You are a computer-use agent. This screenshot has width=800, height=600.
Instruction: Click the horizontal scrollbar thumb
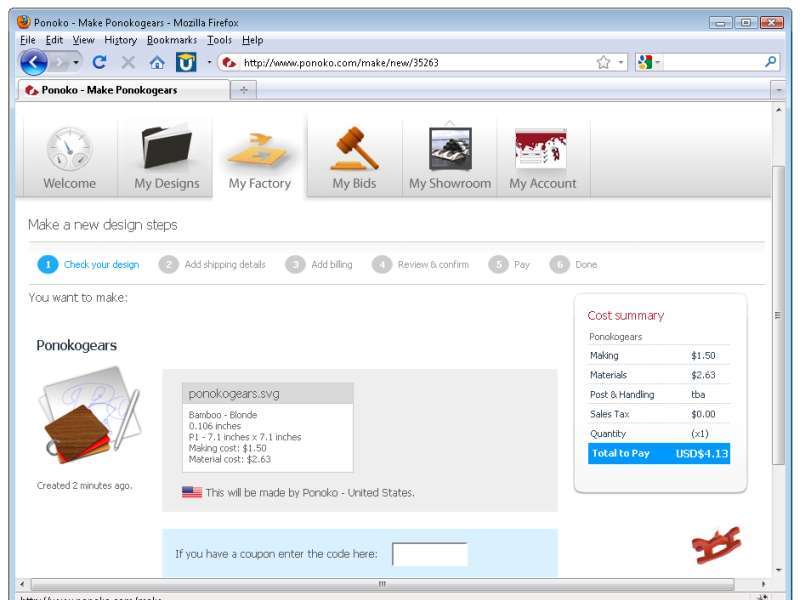382,584
